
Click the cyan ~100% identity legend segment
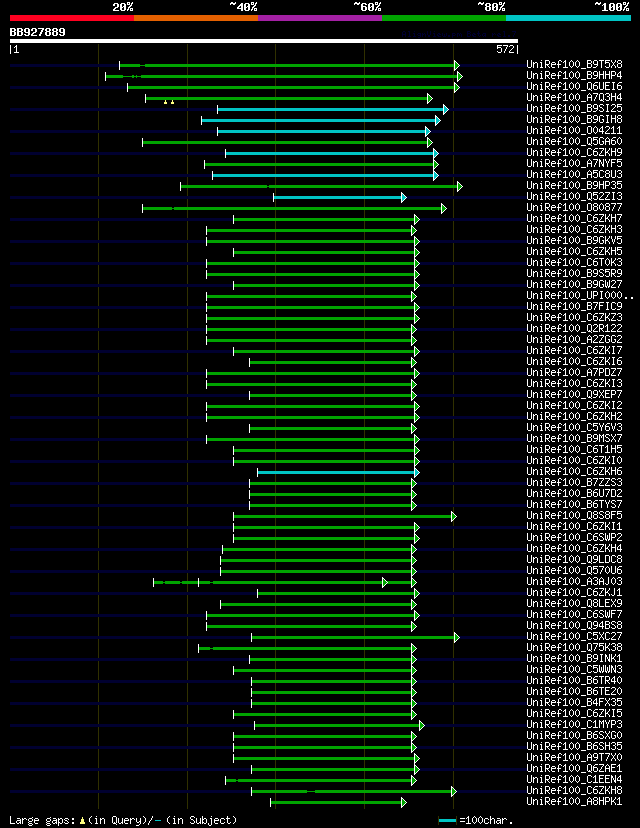[569, 18]
